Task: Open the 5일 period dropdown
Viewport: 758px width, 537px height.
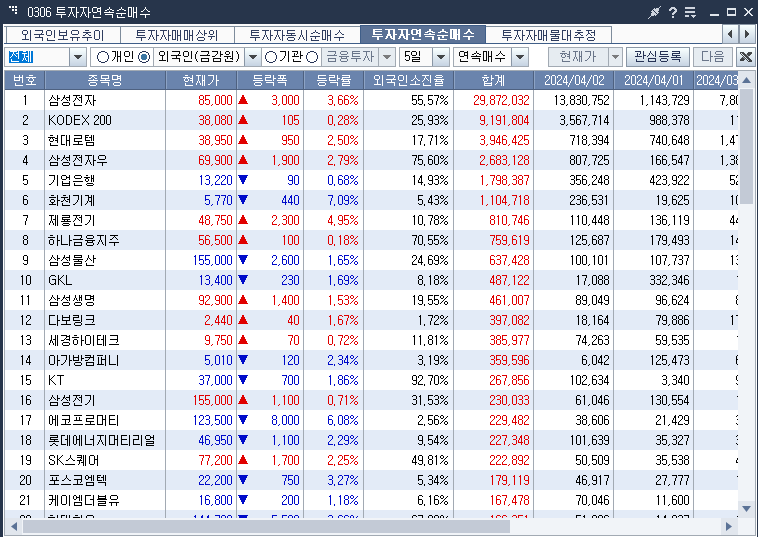Action: pyautogui.click(x=440, y=58)
